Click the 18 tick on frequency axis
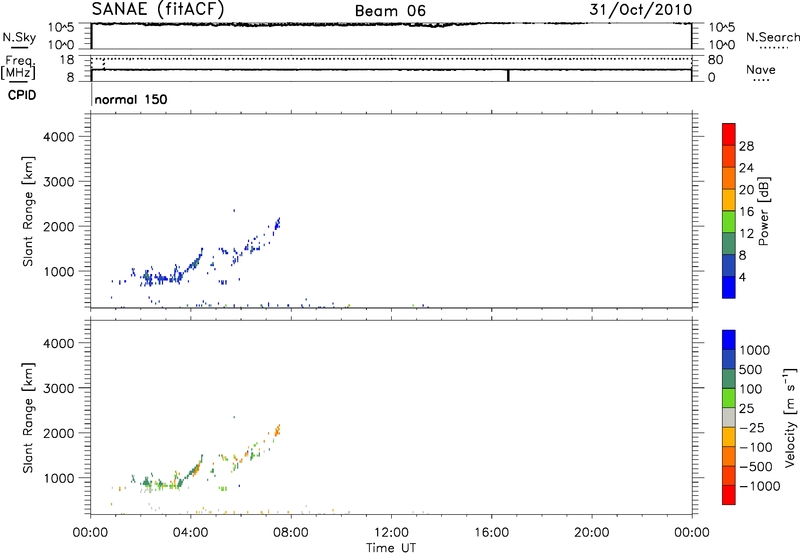This screenshot has width=800, height=554. 67,60
